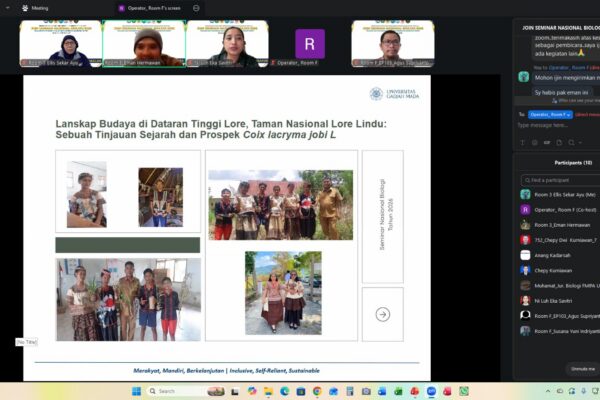Select Ellis Sekar Ayu's video thumbnail
The image size is (600, 400).
(60, 44)
